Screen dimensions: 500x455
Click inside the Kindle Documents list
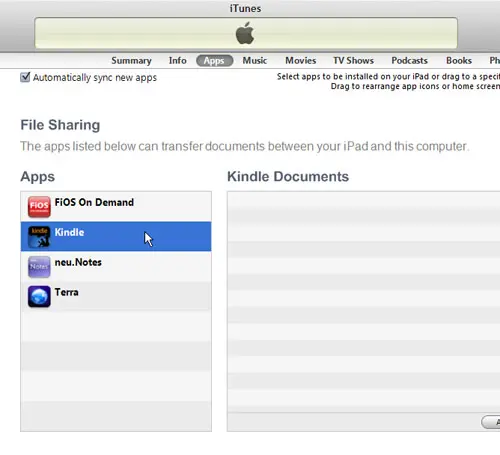[x=364, y=302]
